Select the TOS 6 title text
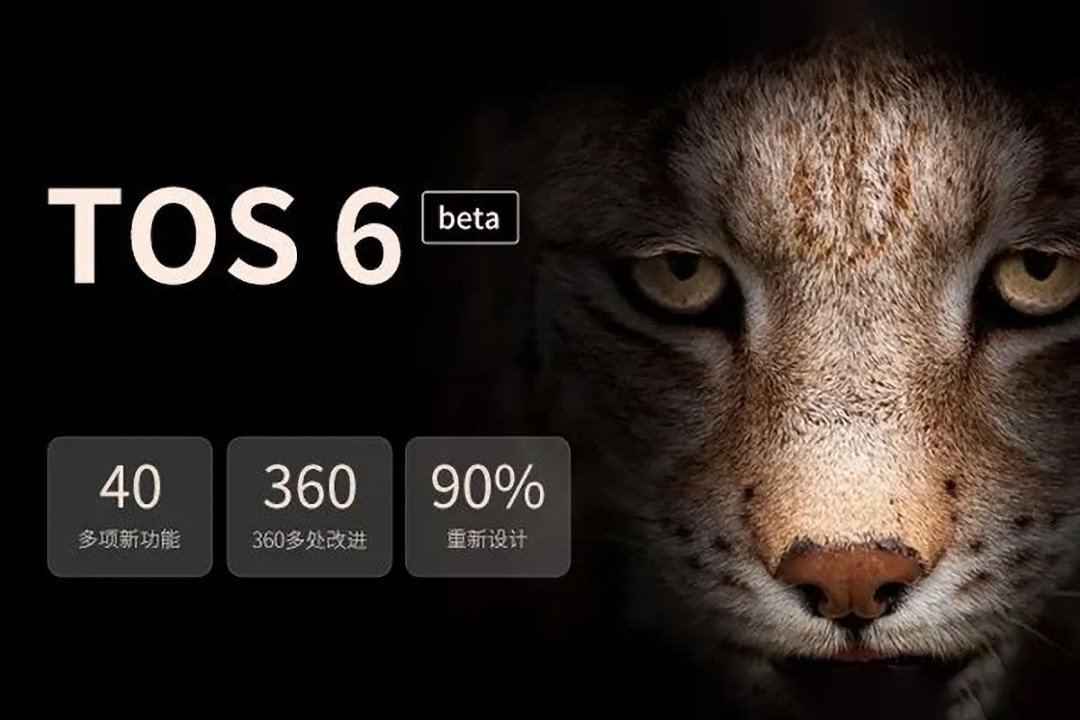This screenshot has height=720, width=1080. pos(225,236)
